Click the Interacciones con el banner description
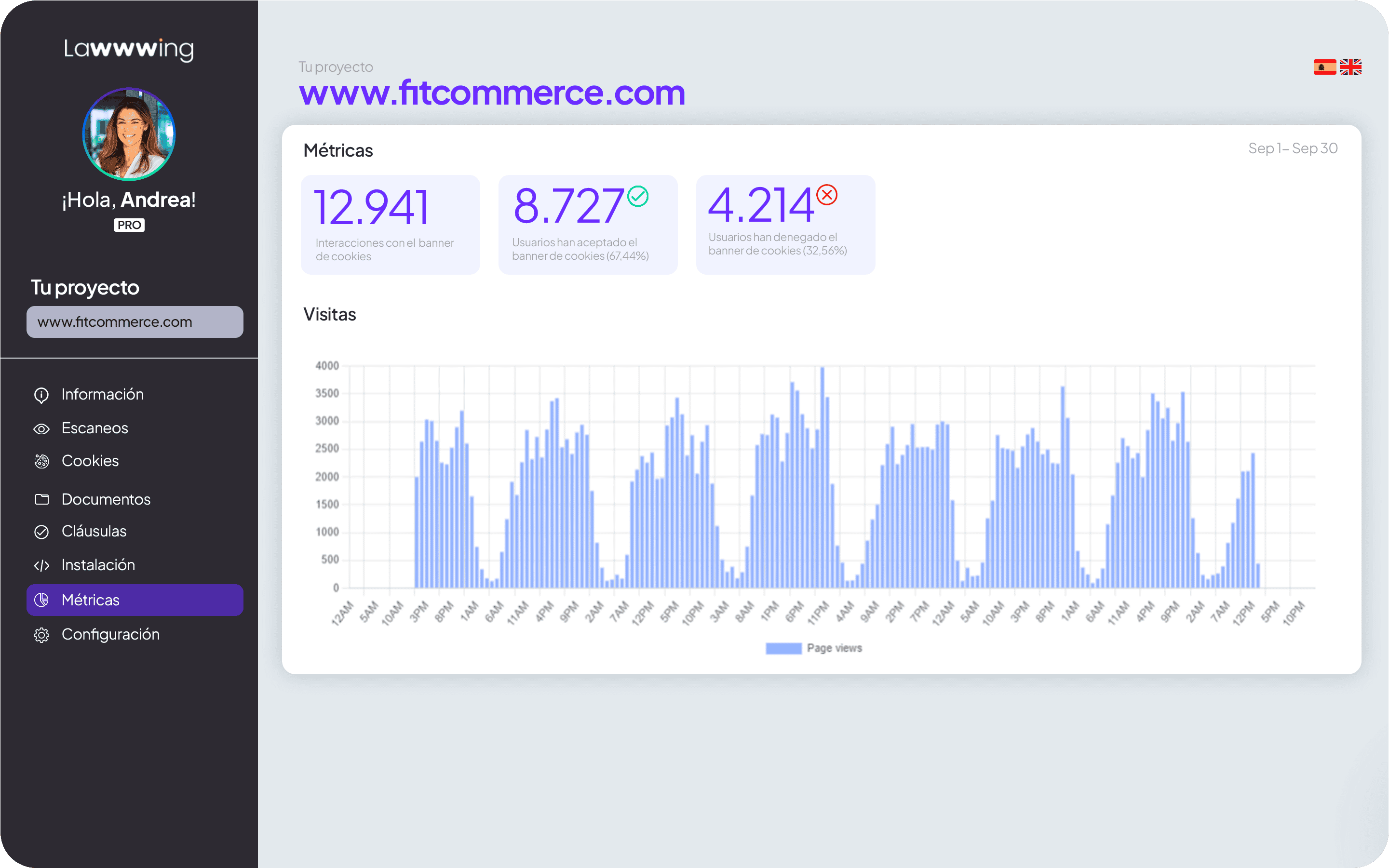 [x=385, y=250]
